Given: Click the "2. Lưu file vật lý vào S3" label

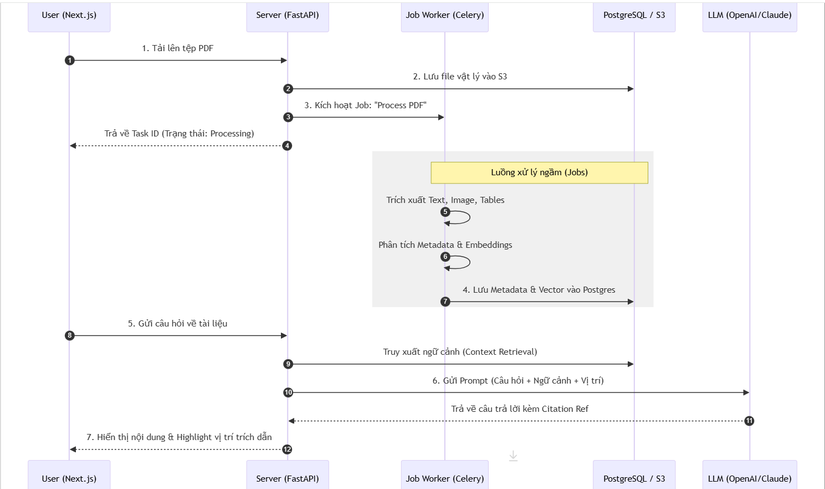Looking at the screenshot, I should [460, 76].
